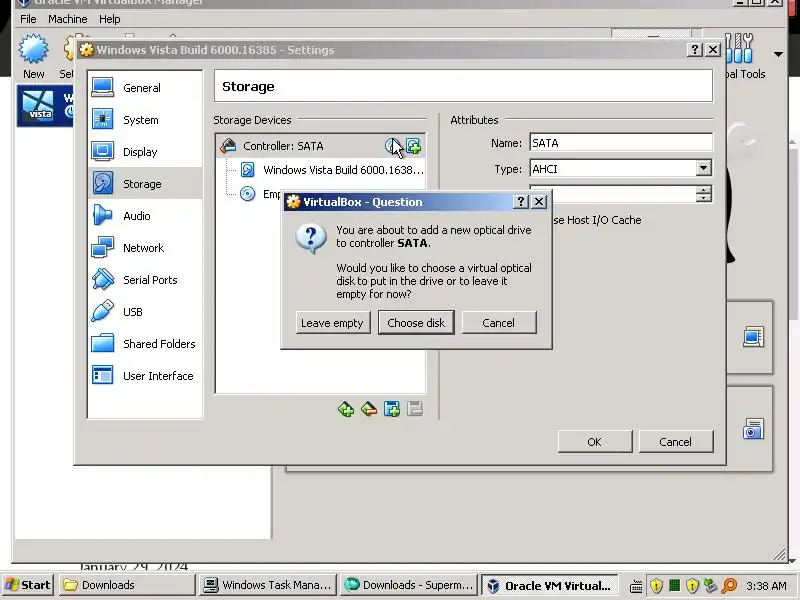Select Windows Vista VM in Manager list
Viewport: 800px width, 600px height.
coord(45,106)
